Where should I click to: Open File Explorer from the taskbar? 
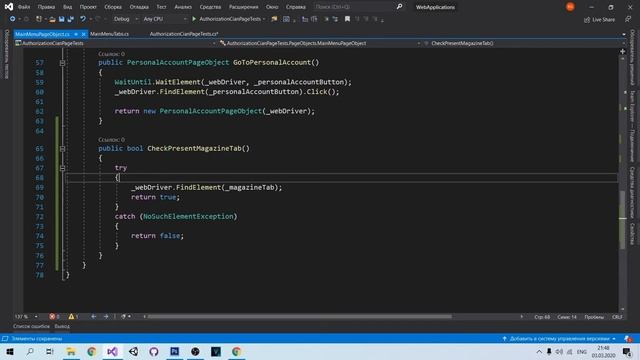point(71,351)
